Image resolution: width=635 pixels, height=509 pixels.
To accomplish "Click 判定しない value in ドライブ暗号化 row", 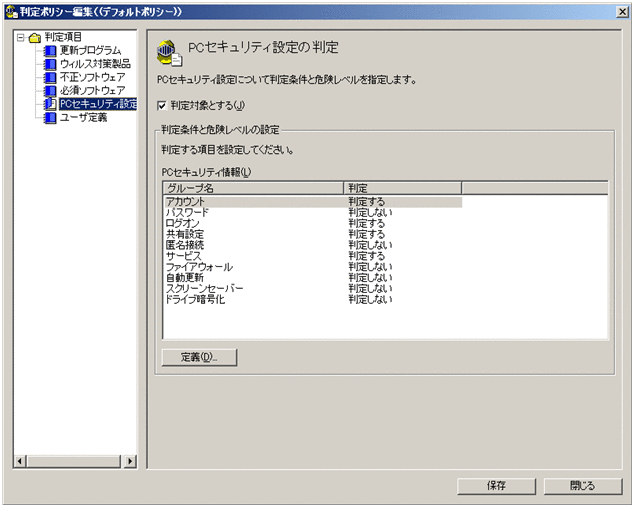I will [371, 300].
